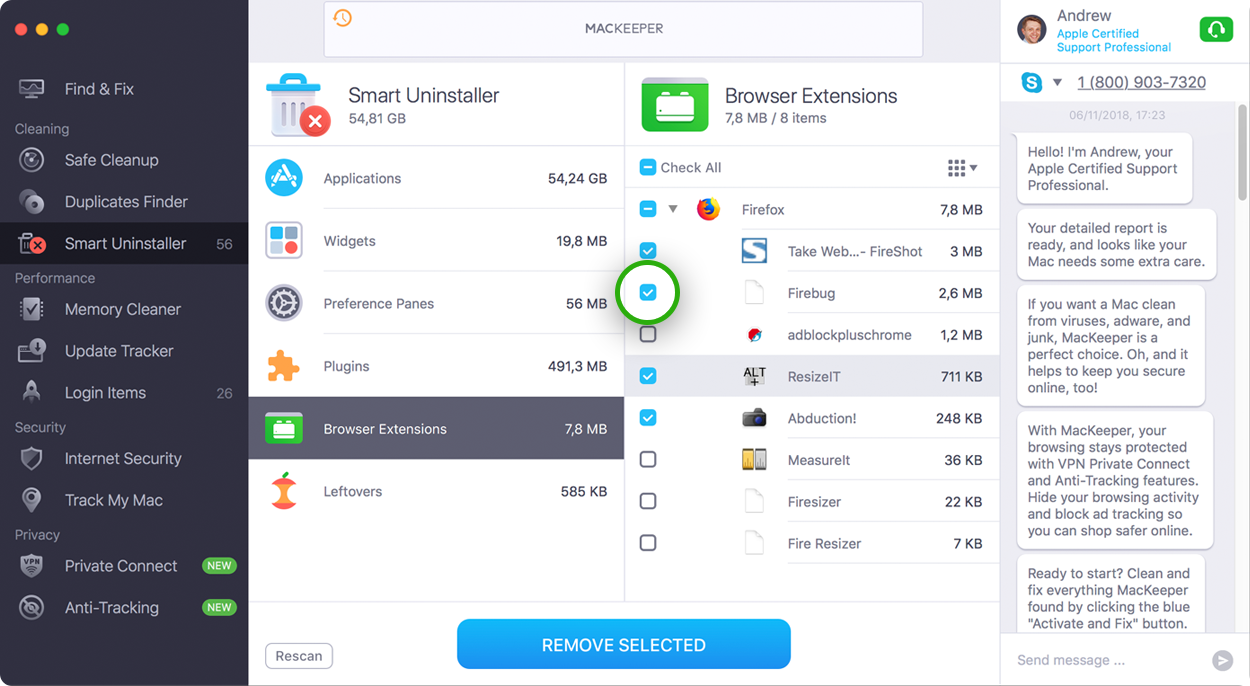1250x686 pixels.
Task: Open the Skype contact method dropdown arrow
Action: tap(1057, 82)
